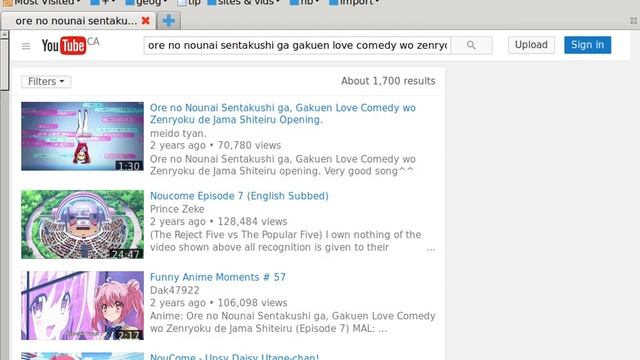640x360 pixels.
Task: Click the 'Very good song^^' description text
Action: 369,171
